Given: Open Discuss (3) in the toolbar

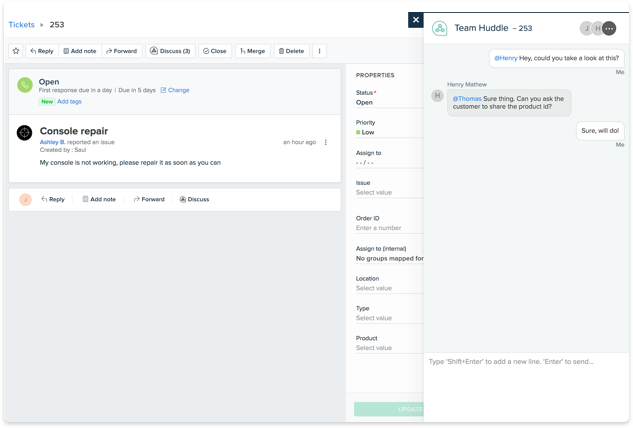Looking at the screenshot, I should 170,51.
